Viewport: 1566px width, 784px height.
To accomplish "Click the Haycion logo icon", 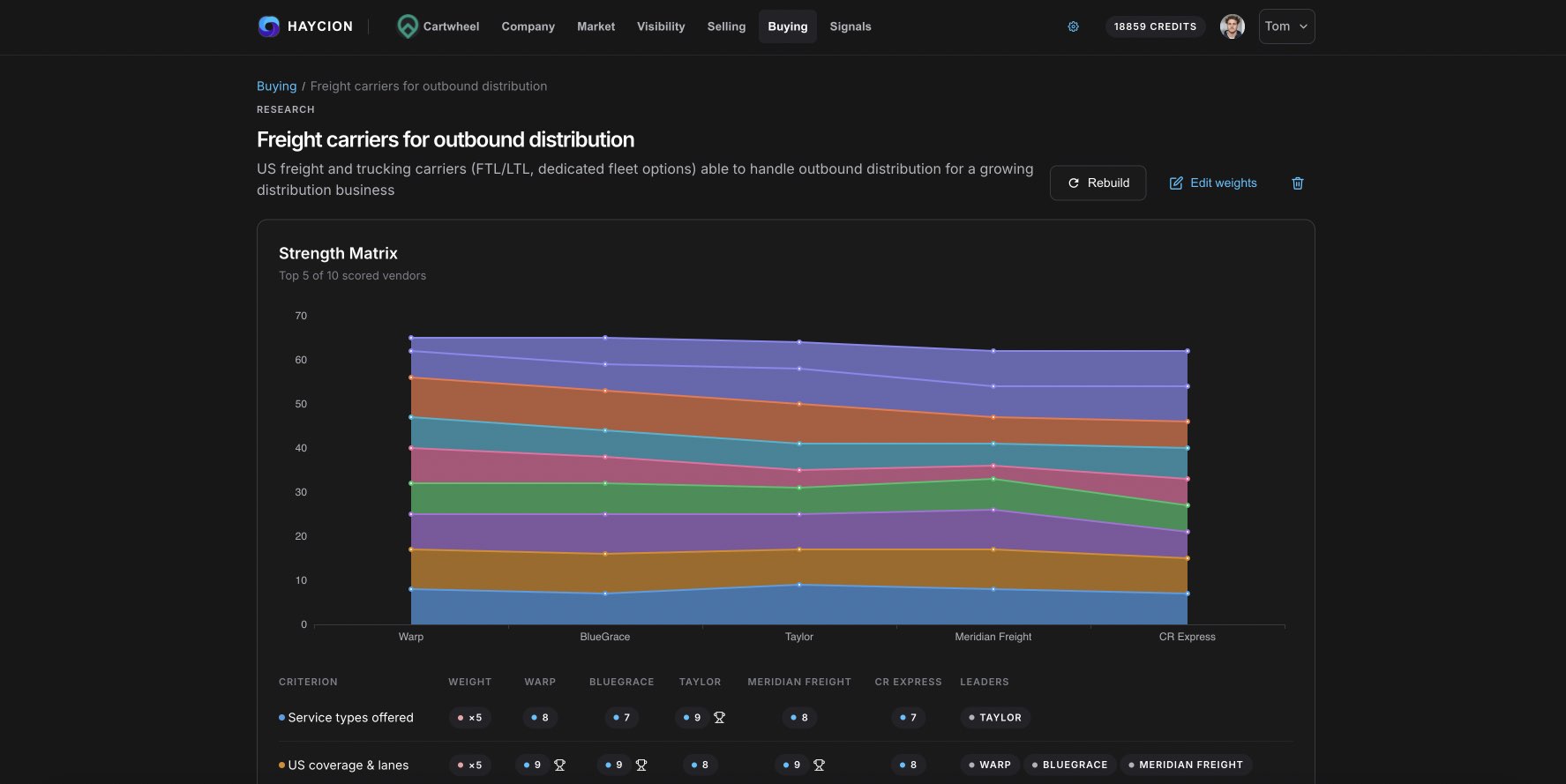I will click(x=268, y=26).
